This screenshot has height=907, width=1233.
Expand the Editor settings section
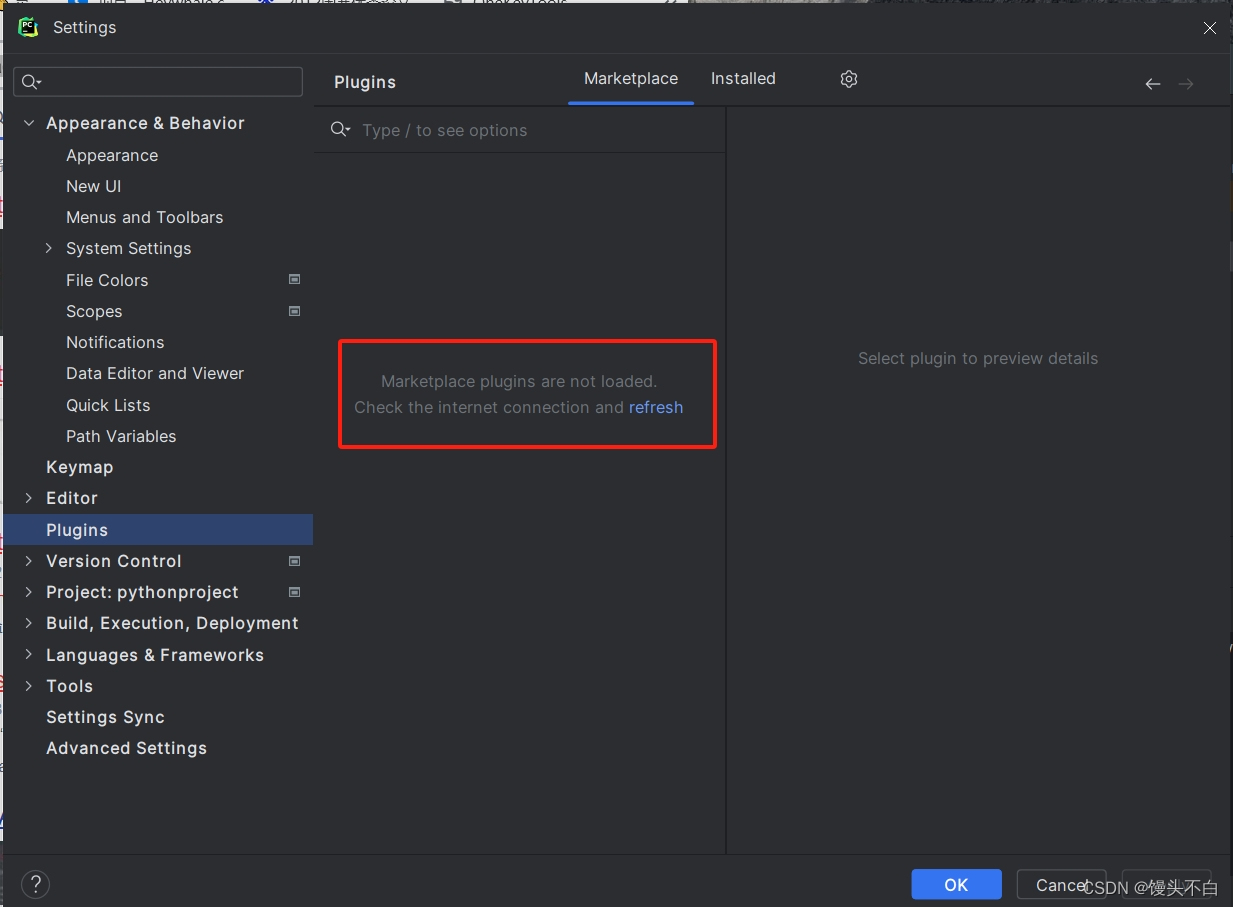(28, 497)
